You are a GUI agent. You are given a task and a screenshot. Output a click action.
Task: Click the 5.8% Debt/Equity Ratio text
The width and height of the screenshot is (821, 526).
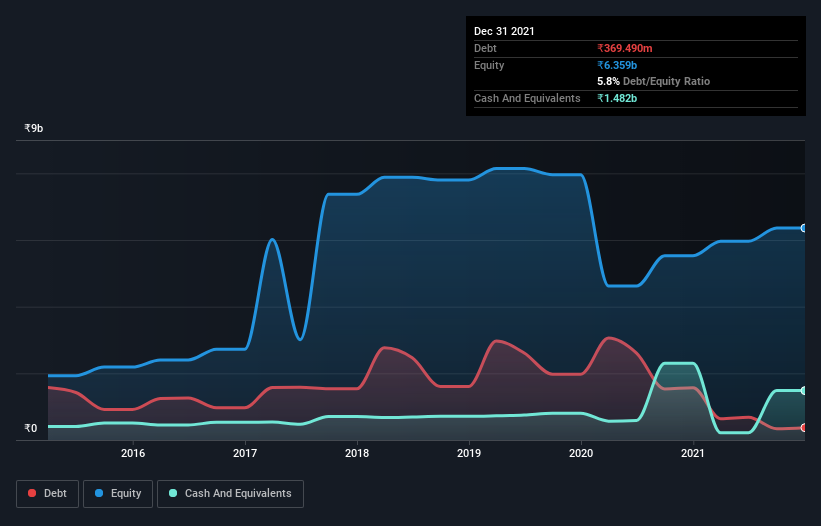653,81
